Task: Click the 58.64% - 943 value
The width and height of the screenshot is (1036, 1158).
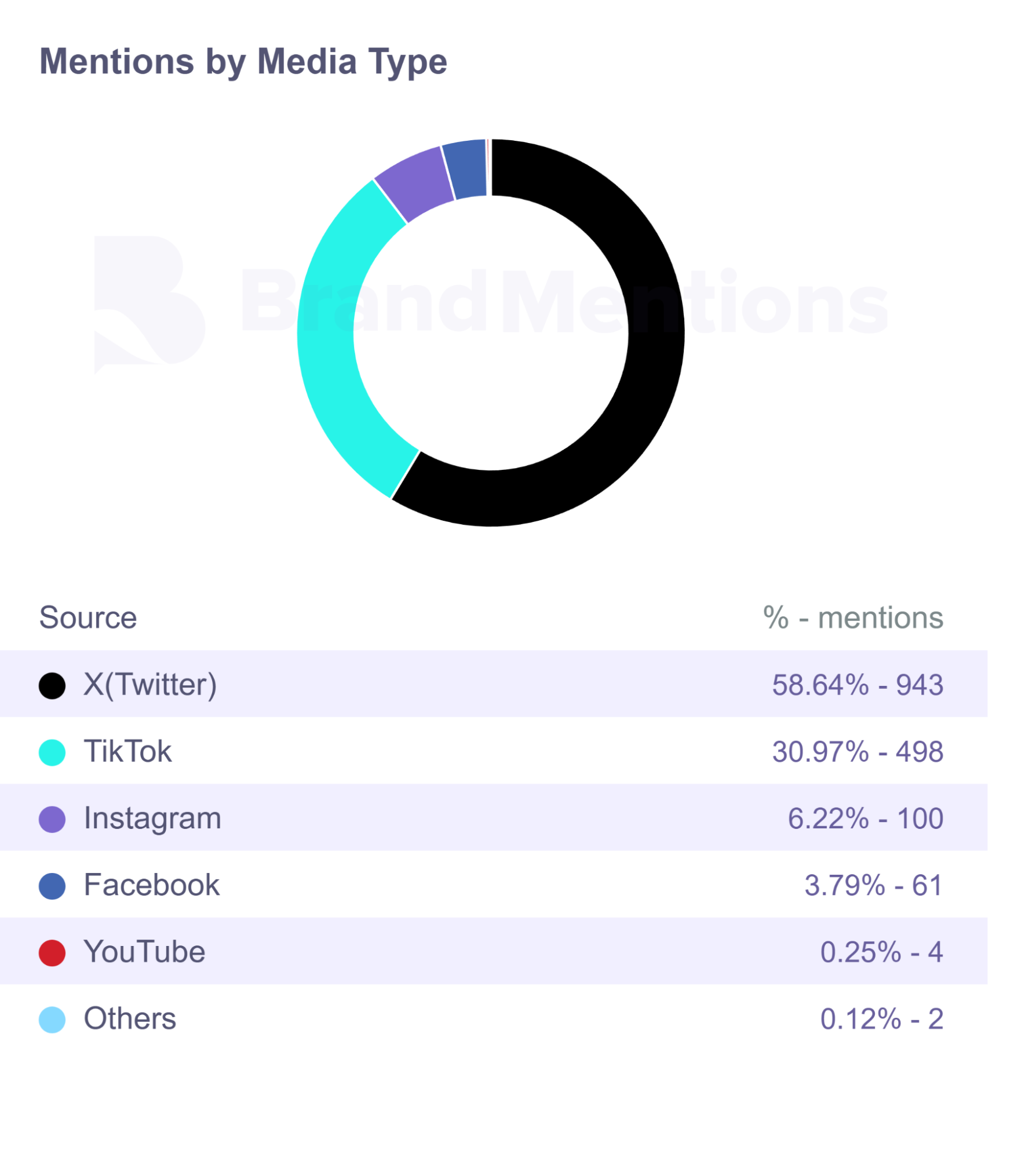Action: [x=858, y=685]
